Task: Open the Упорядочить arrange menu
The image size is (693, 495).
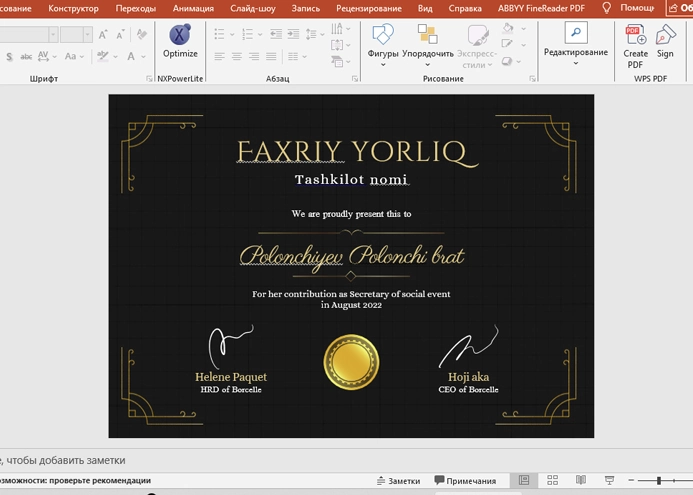Action: pyautogui.click(x=428, y=45)
